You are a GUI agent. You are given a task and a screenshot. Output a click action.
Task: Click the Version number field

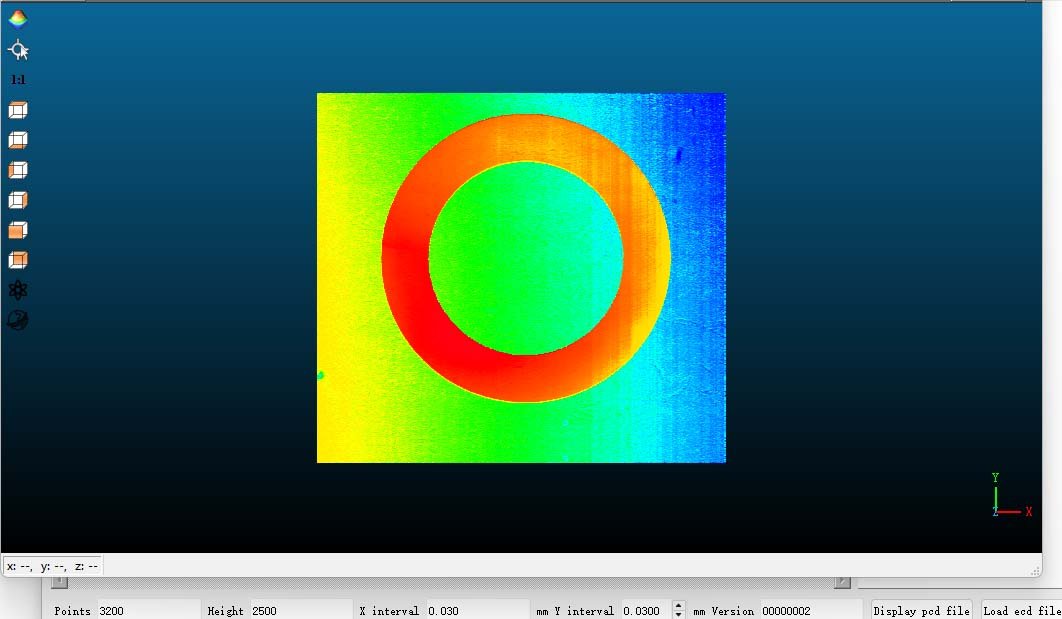[x=811, y=610]
